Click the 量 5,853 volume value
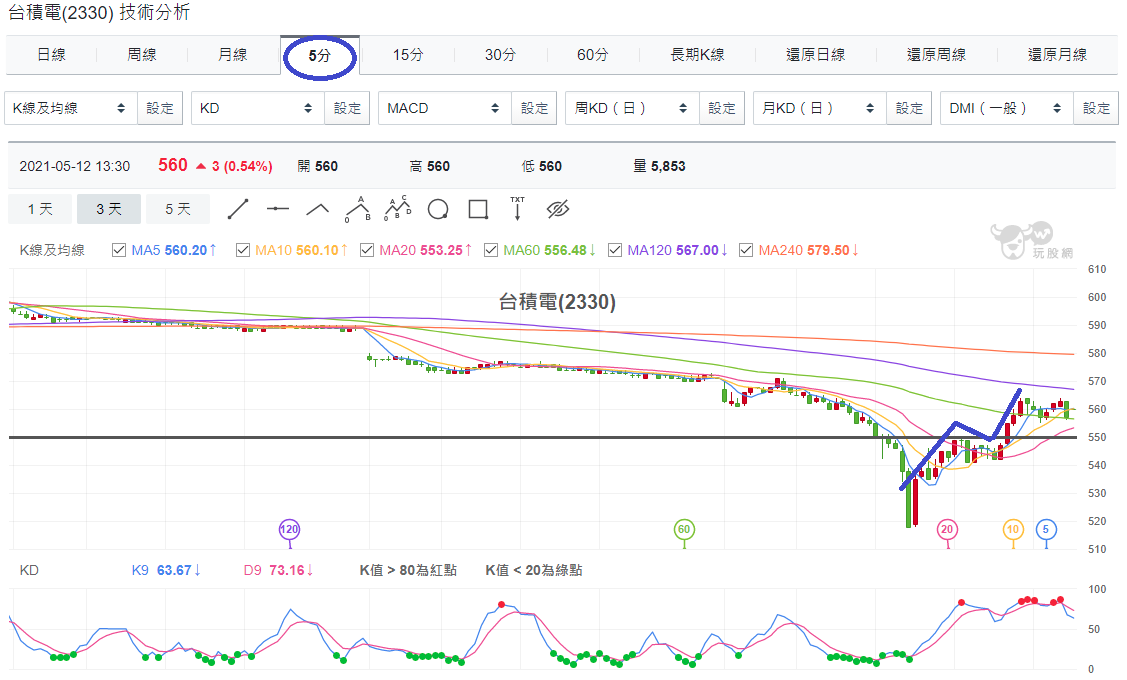 659,166
